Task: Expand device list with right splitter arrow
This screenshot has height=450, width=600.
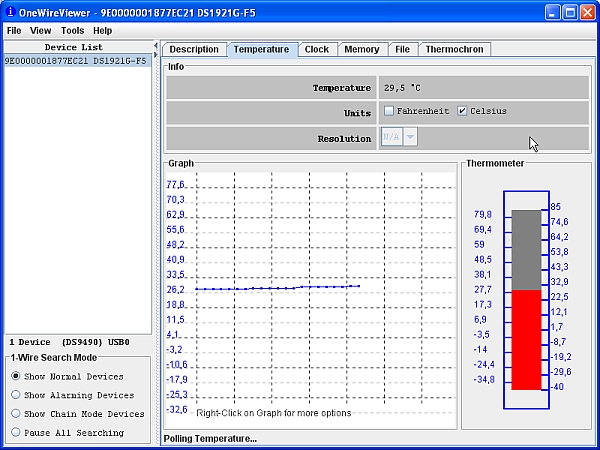Action: pos(156,55)
